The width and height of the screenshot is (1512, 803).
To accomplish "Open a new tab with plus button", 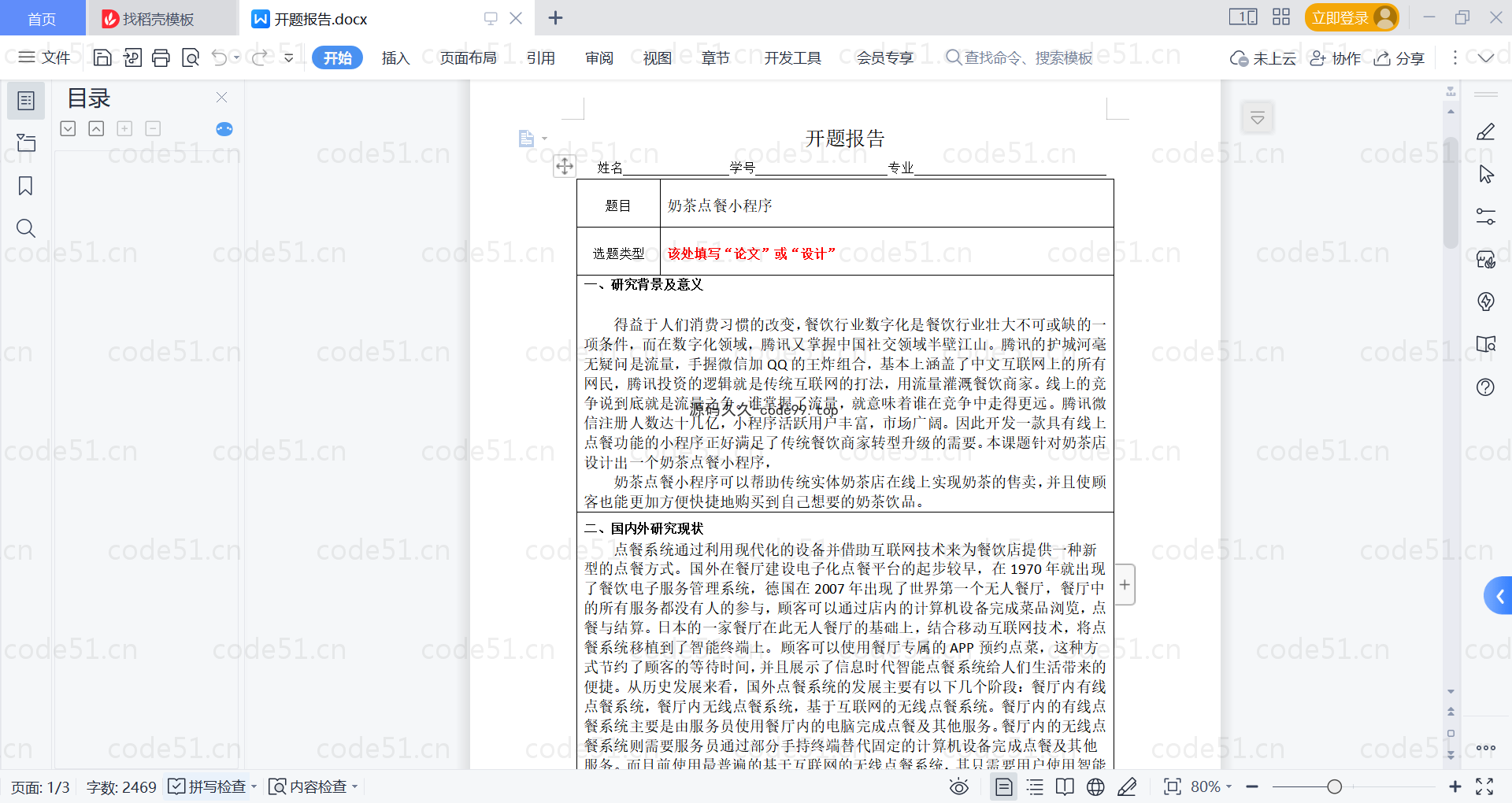I will [555, 17].
